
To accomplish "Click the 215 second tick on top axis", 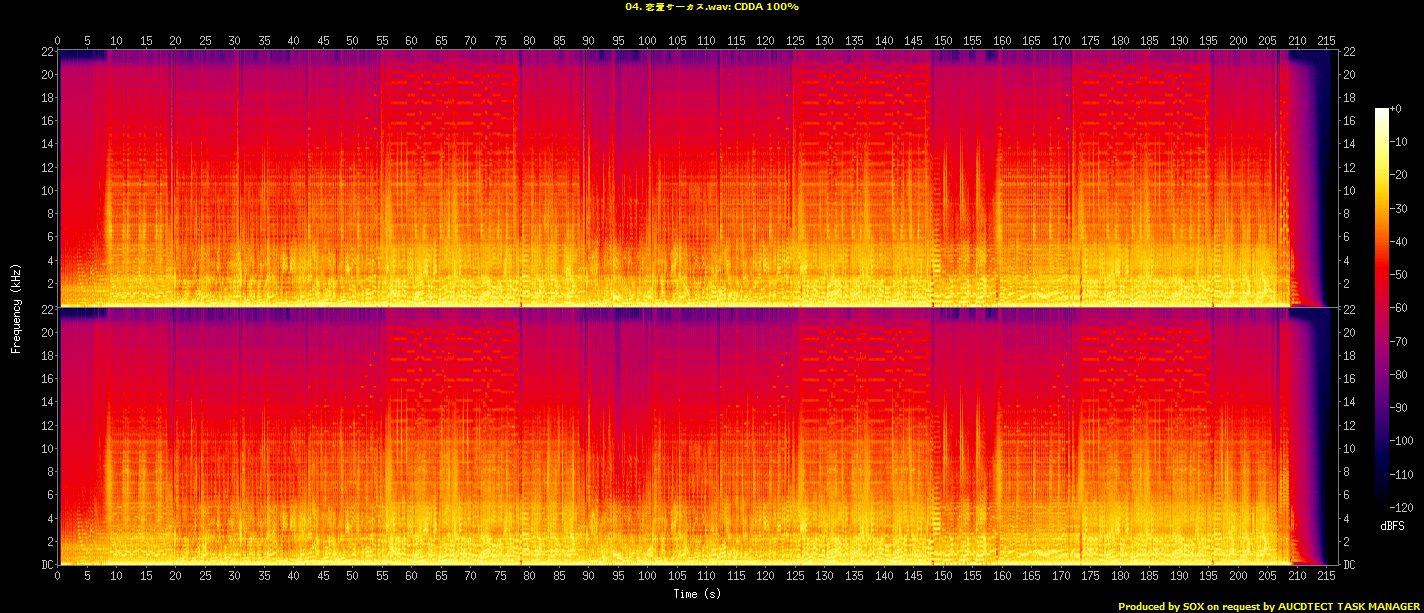I will point(1327,41).
